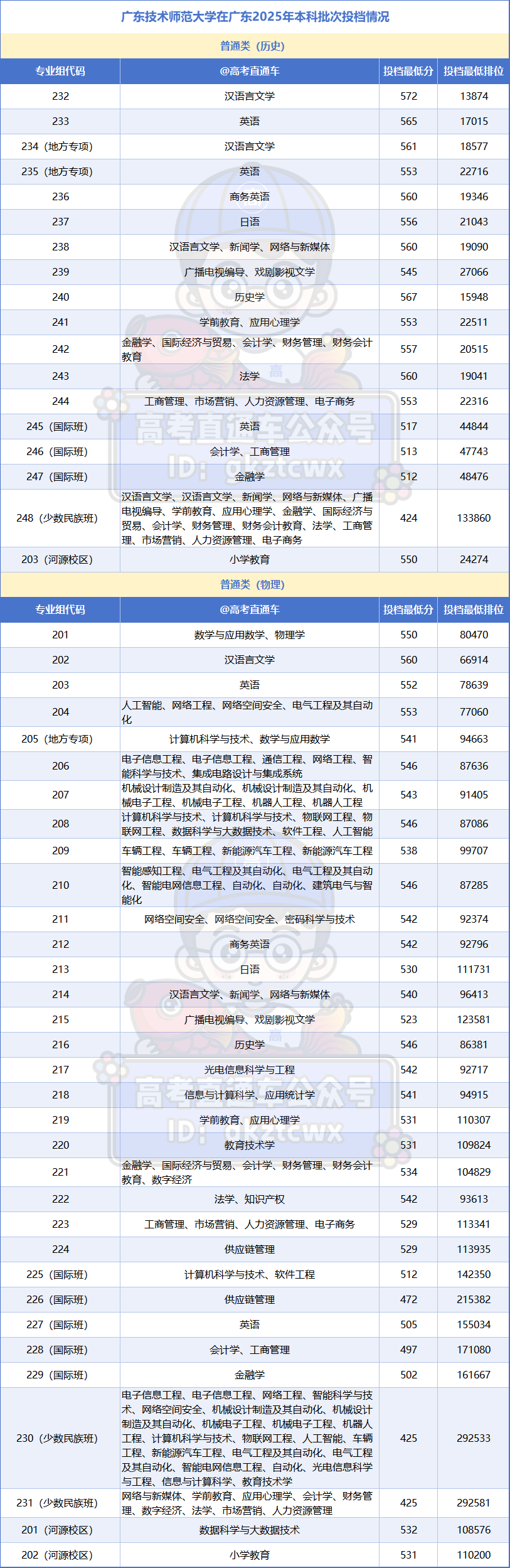Select rank value 66914
Image resolution: width=510 pixels, height=1568 pixels.
[x=474, y=660]
